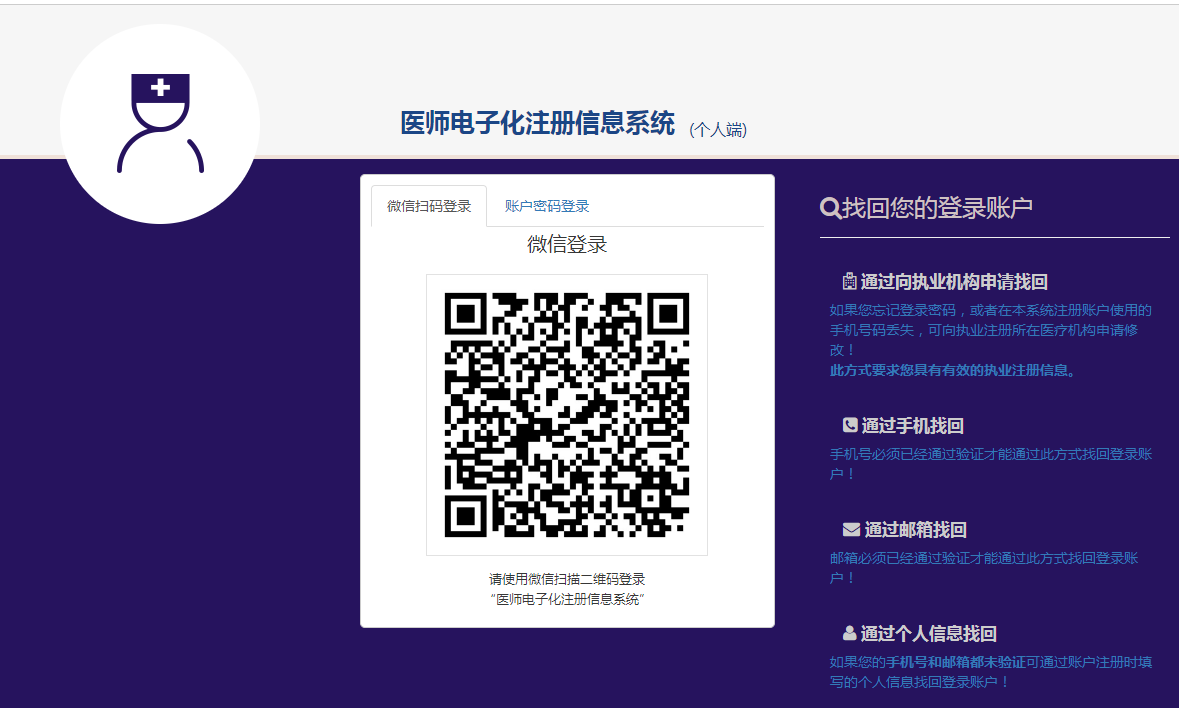Click the institution icon before 通过向执业机构申请找回
1179x708 pixels.
[849, 282]
